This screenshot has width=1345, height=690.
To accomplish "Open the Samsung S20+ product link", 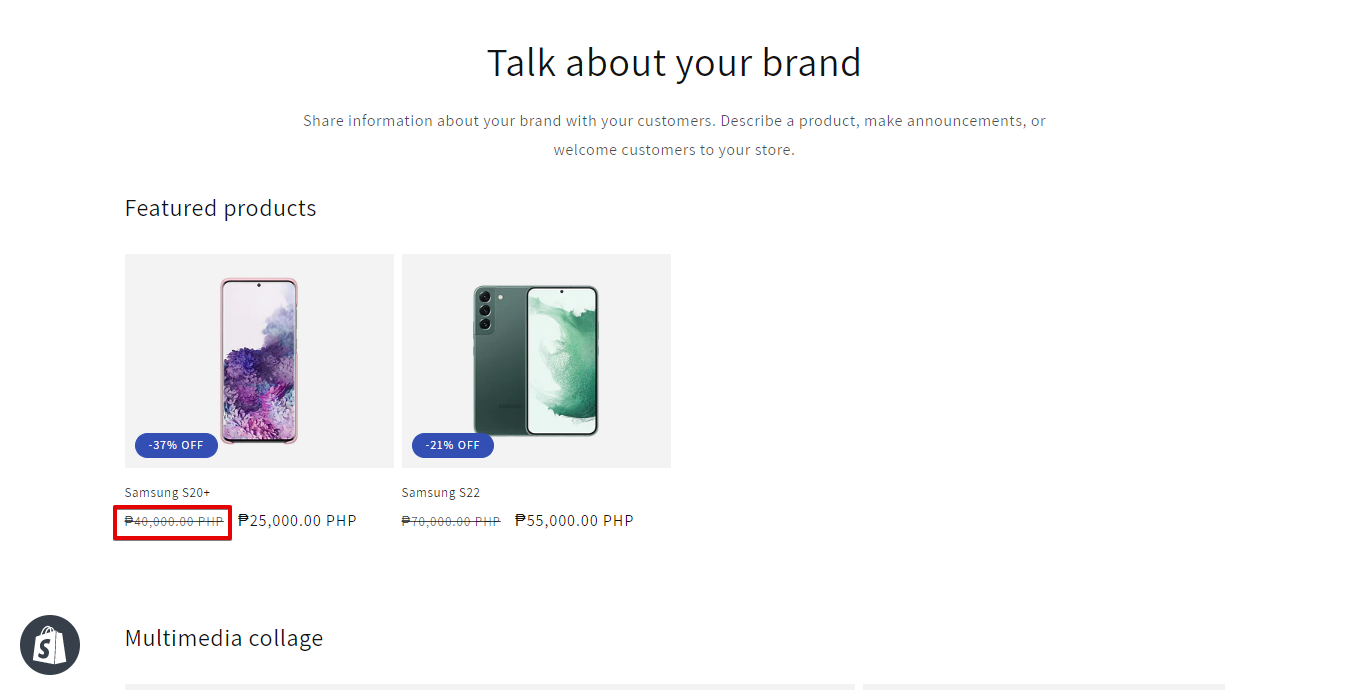I will [167, 492].
